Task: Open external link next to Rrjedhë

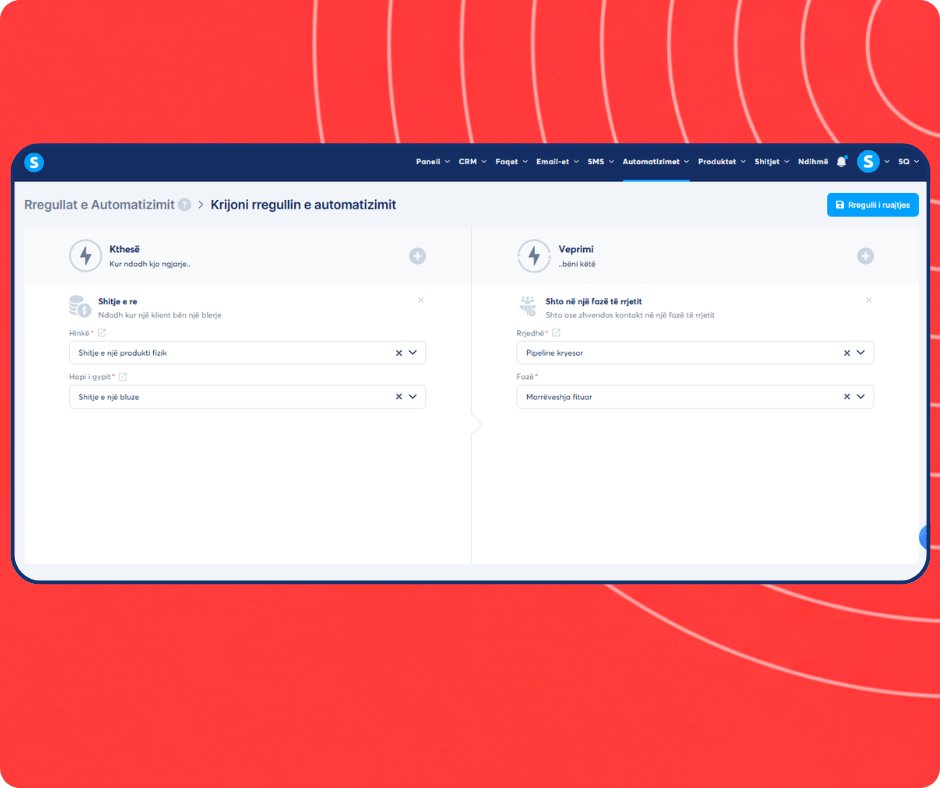Action: click(556, 333)
